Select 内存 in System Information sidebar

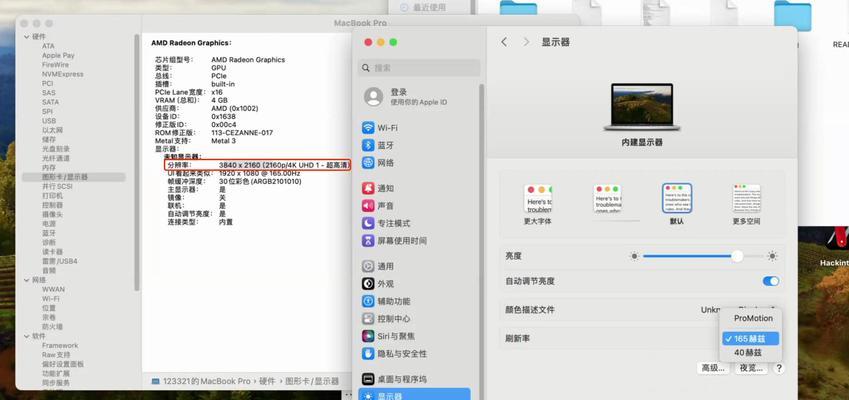tap(49, 168)
